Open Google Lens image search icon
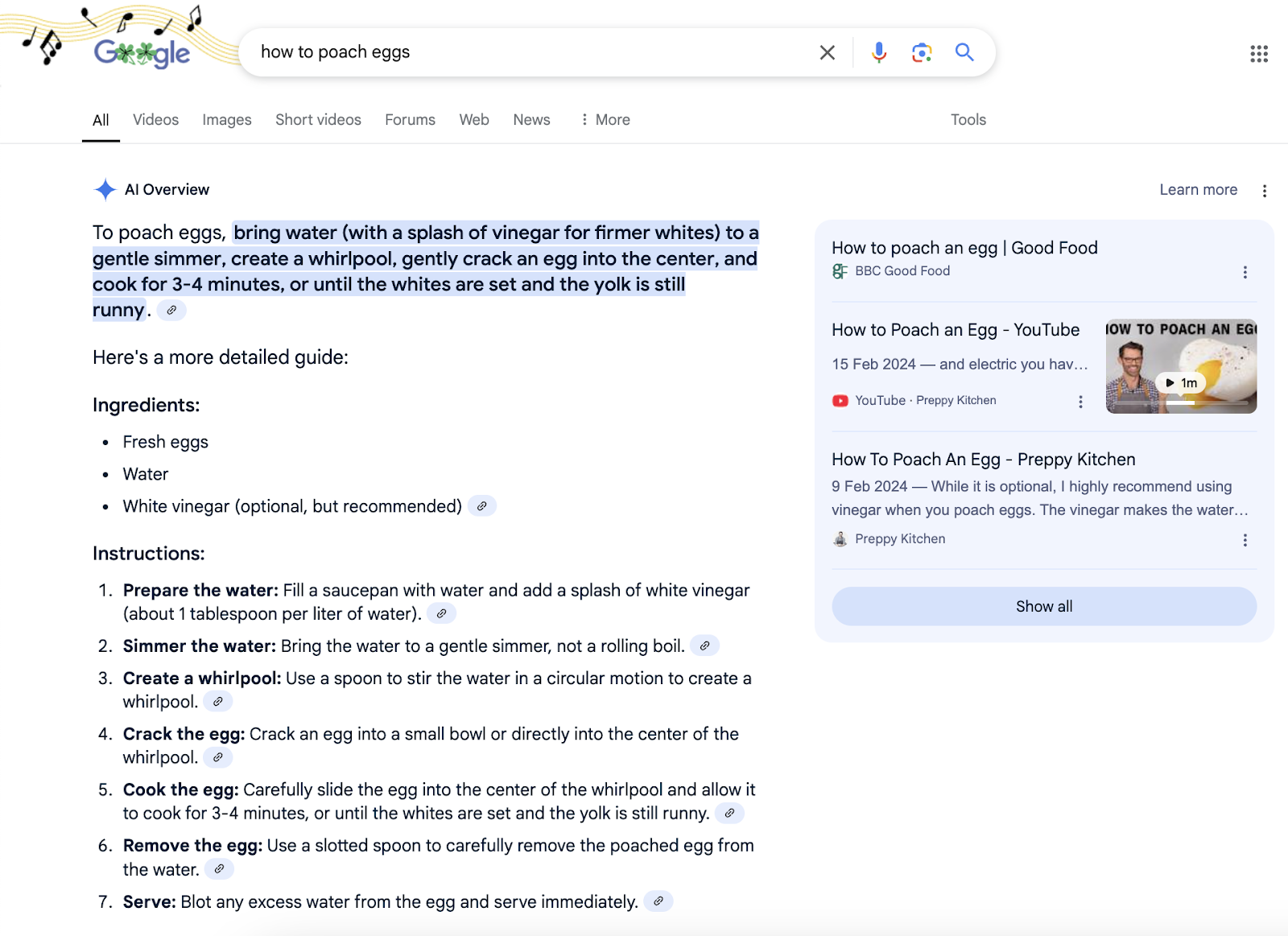Screen dimensions: 1288x936 coord(922,52)
